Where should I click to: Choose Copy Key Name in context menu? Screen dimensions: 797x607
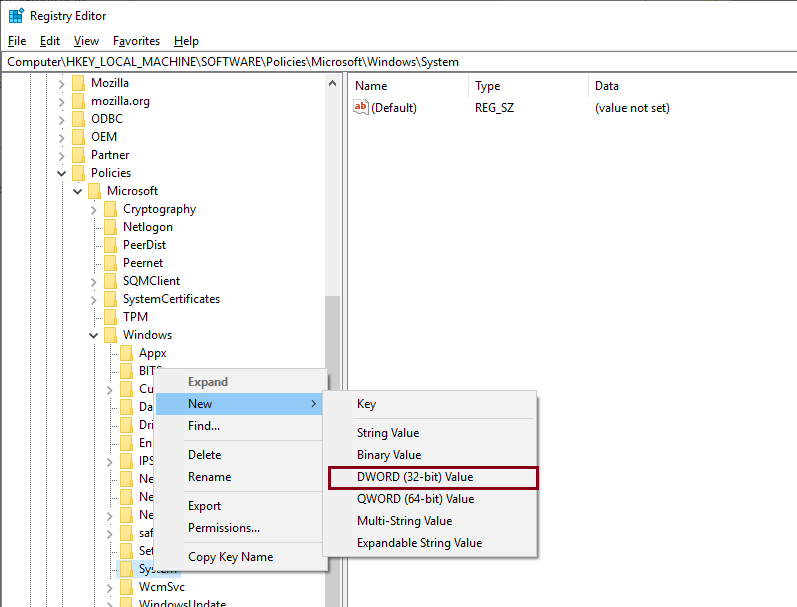tap(239, 557)
